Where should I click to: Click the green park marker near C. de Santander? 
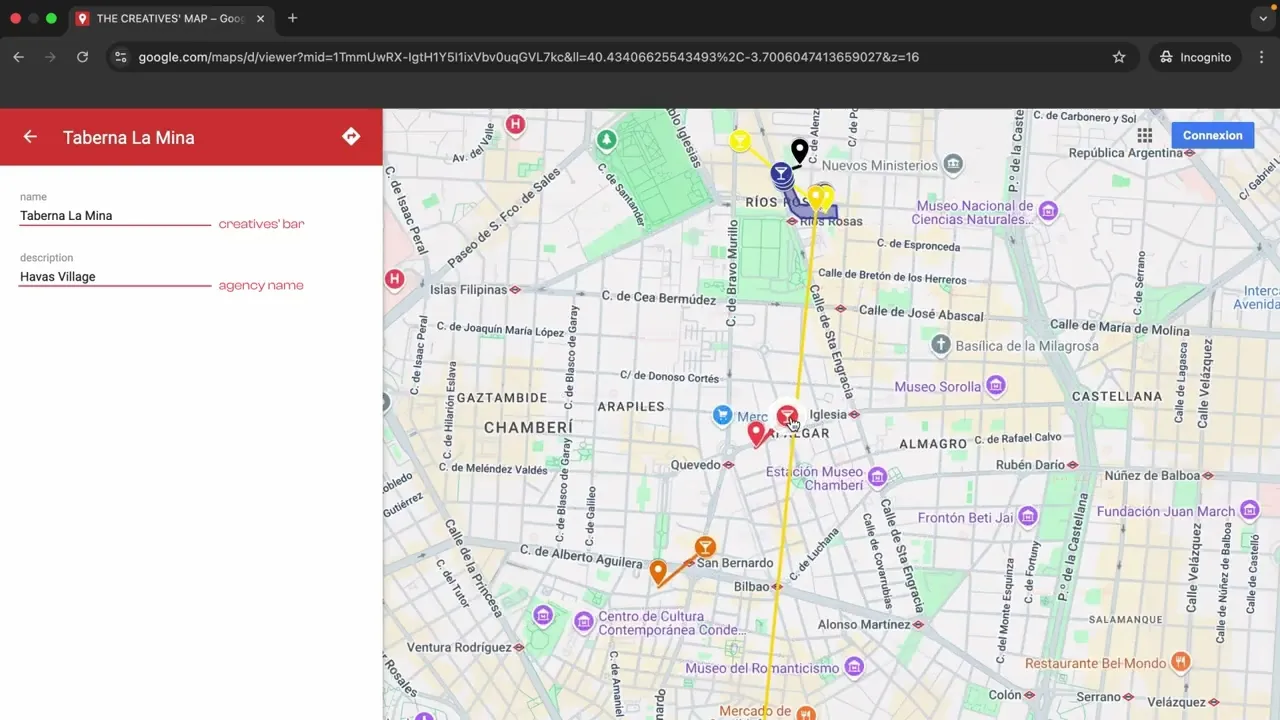(607, 140)
